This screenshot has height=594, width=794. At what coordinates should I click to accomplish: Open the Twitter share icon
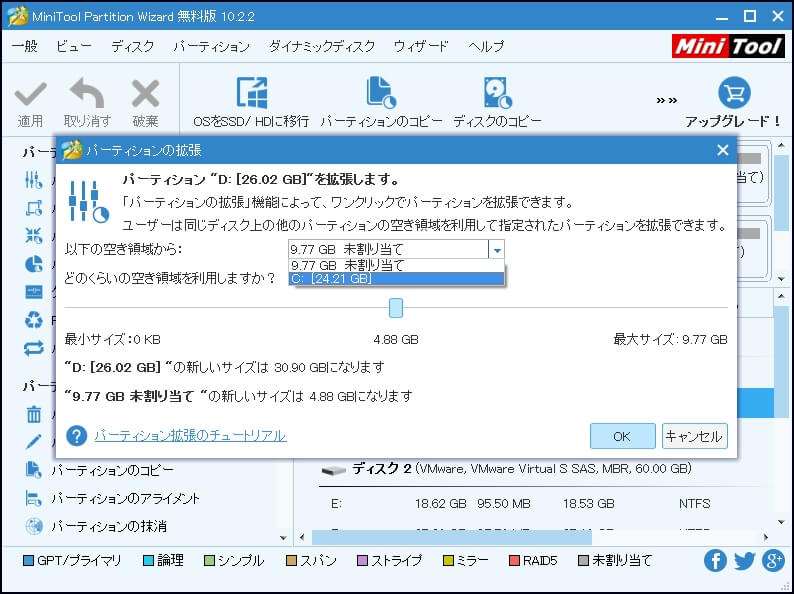point(744,561)
